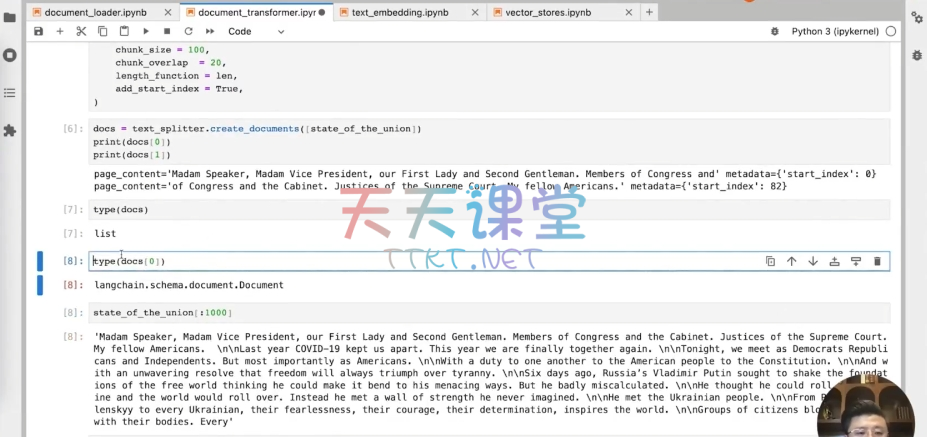
Task: Toggle the extension manager puzzle icon
Action: [x=10, y=130]
